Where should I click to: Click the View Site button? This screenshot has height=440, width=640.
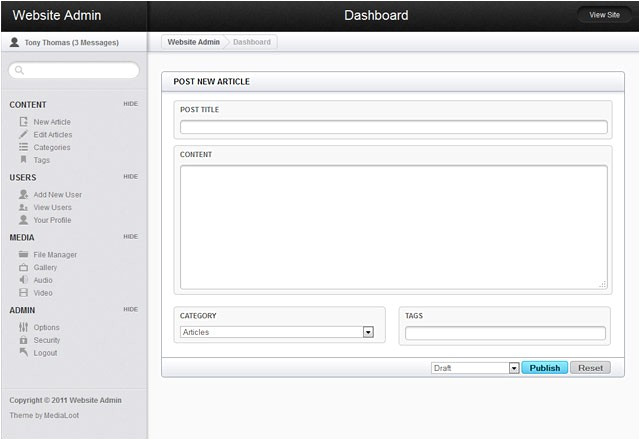click(604, 15)
